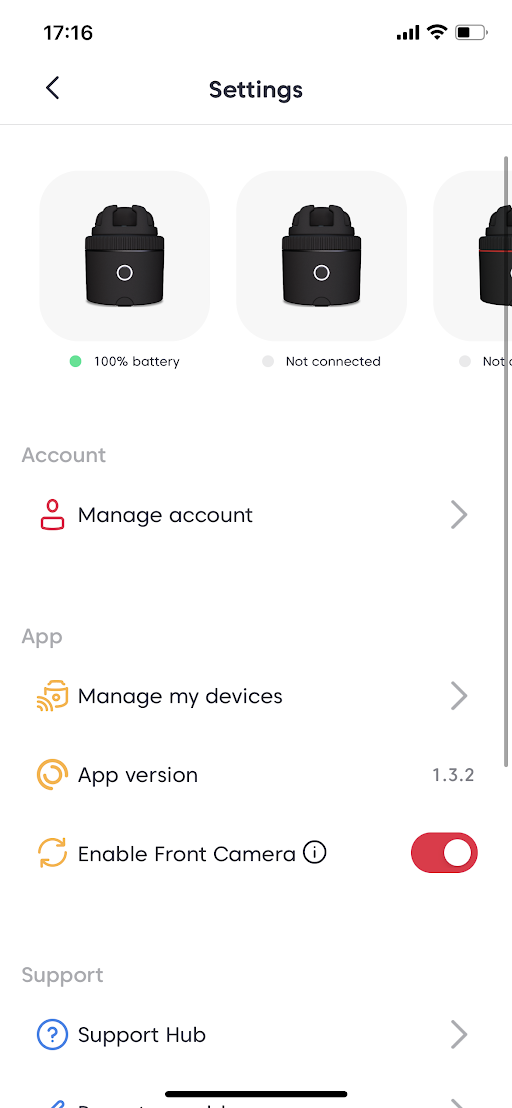This screenshot has width=512, height=1108.
Task: Expand Manage account with its chevron
Action: 459,515
